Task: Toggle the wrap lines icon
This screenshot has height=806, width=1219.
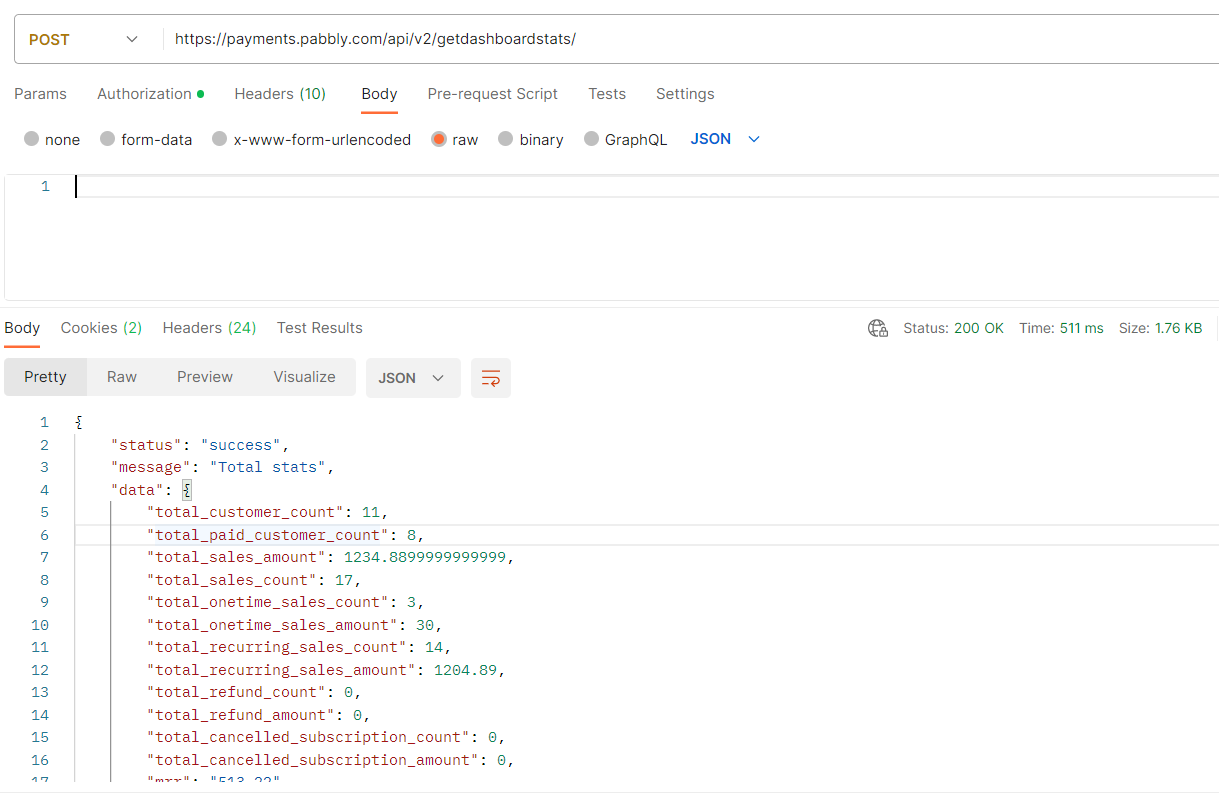Action: [491, 378]
